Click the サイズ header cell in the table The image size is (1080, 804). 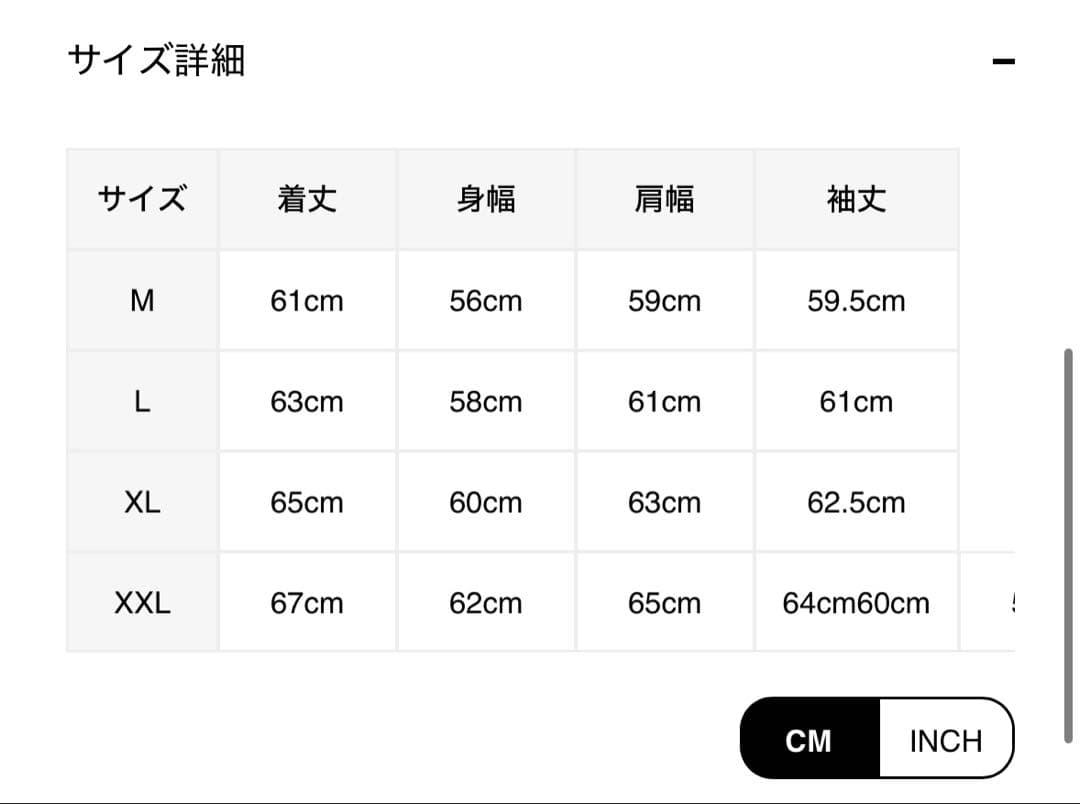[142, 199]
